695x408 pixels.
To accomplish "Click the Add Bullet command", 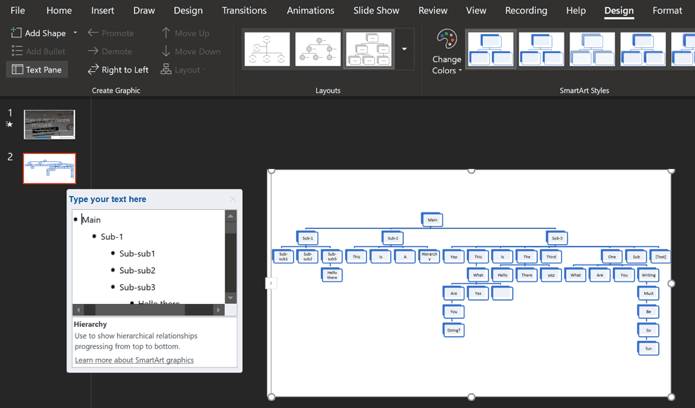I will coord(38,51).
